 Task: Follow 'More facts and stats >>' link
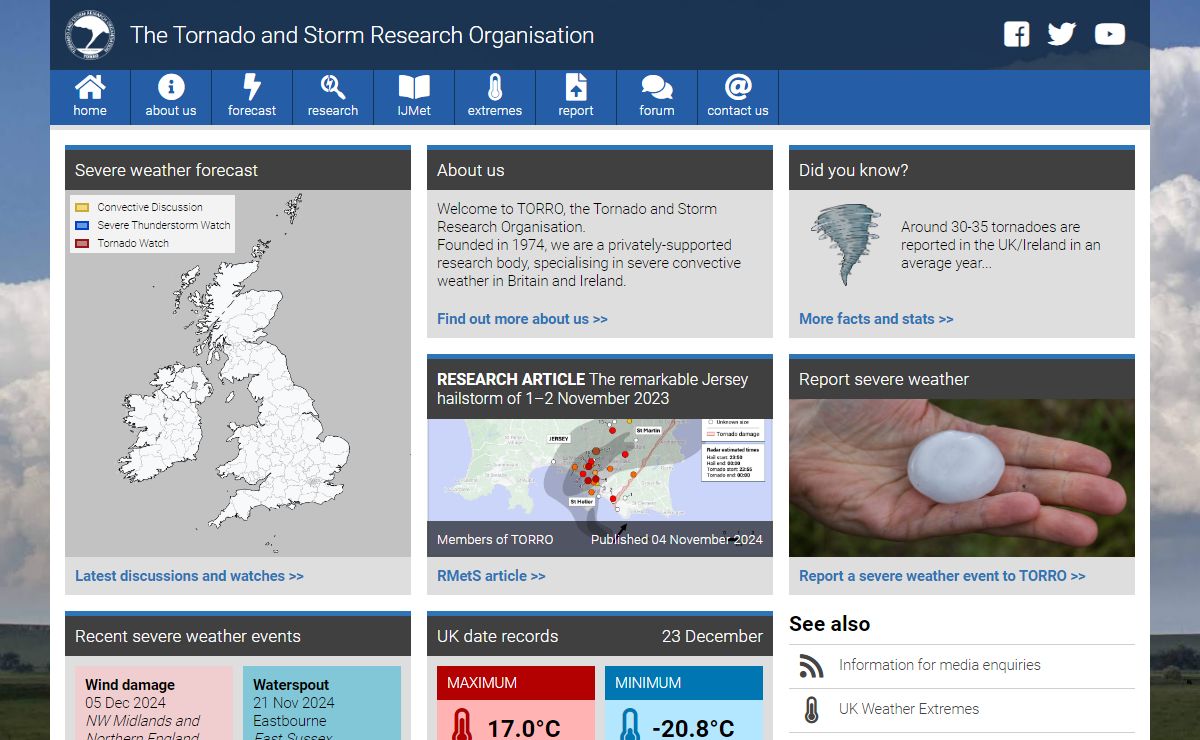coord(876,319)
